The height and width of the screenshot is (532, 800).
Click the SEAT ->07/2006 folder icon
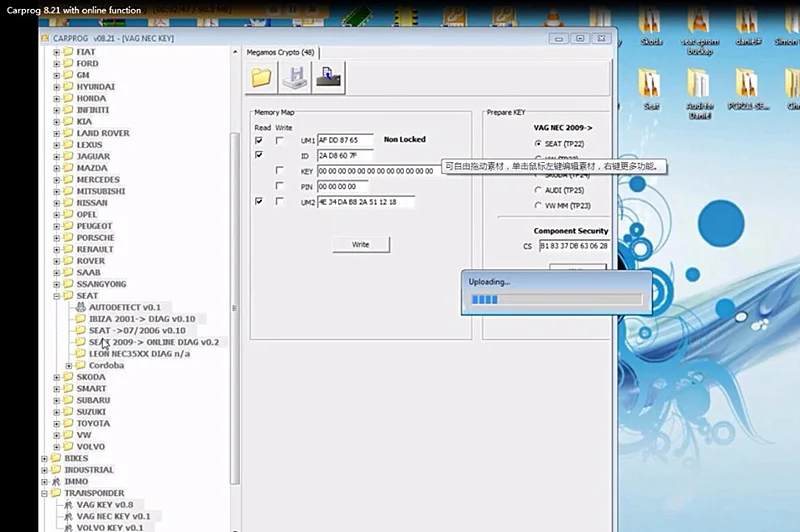pyautogui.click(x=81, y=331)
